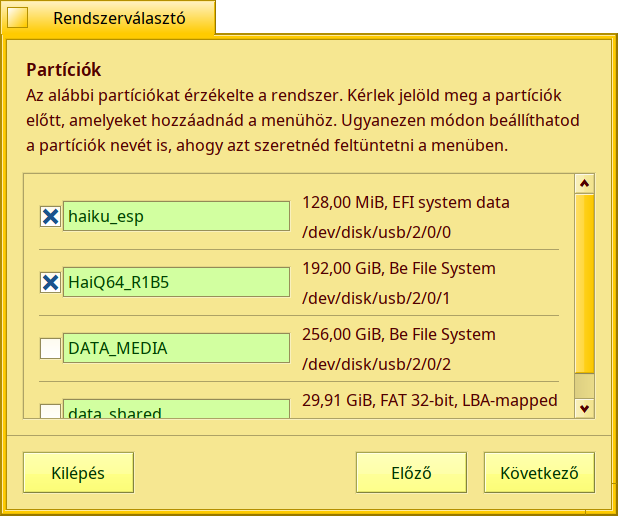Edit the DATA_MEDIA partition name field
This screenshot has height=516, width=618.
point(176,348)
